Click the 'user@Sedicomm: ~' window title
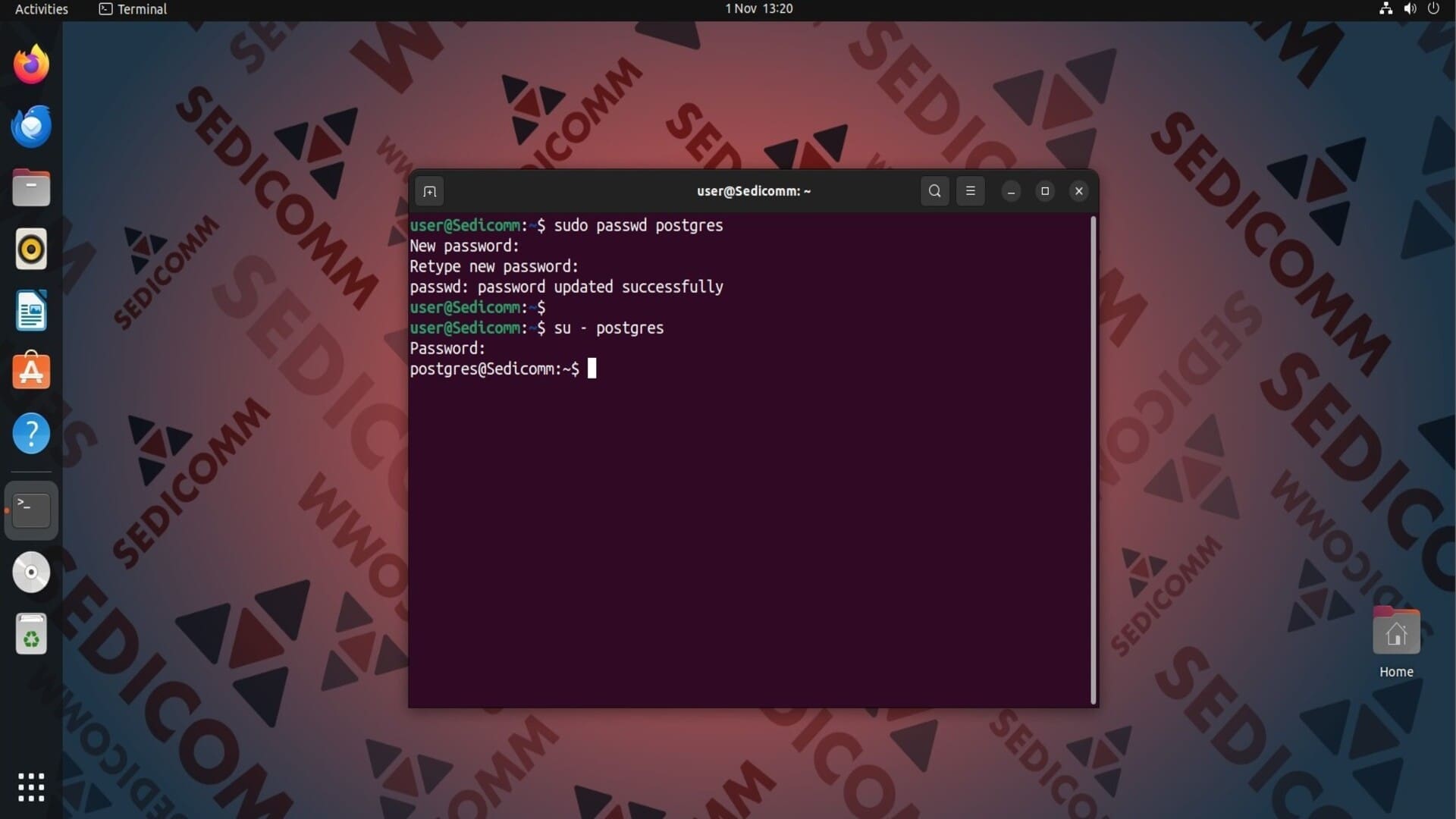 [754, 191]
